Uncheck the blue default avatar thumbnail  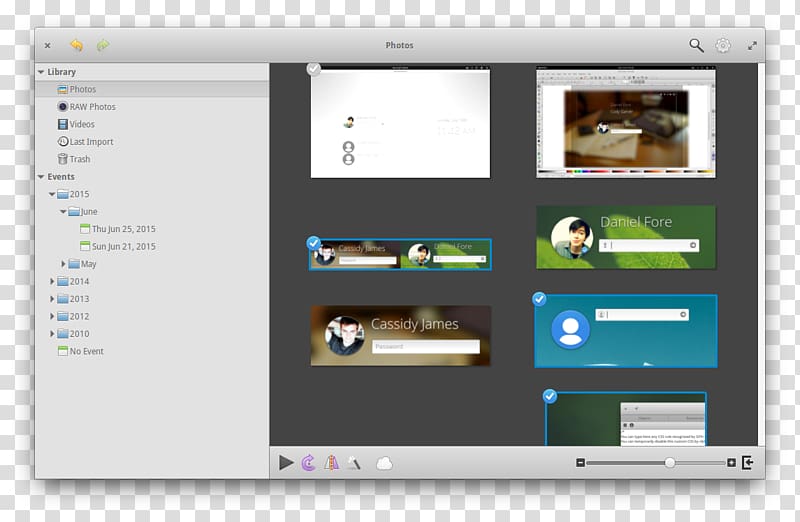pos(539,299)
